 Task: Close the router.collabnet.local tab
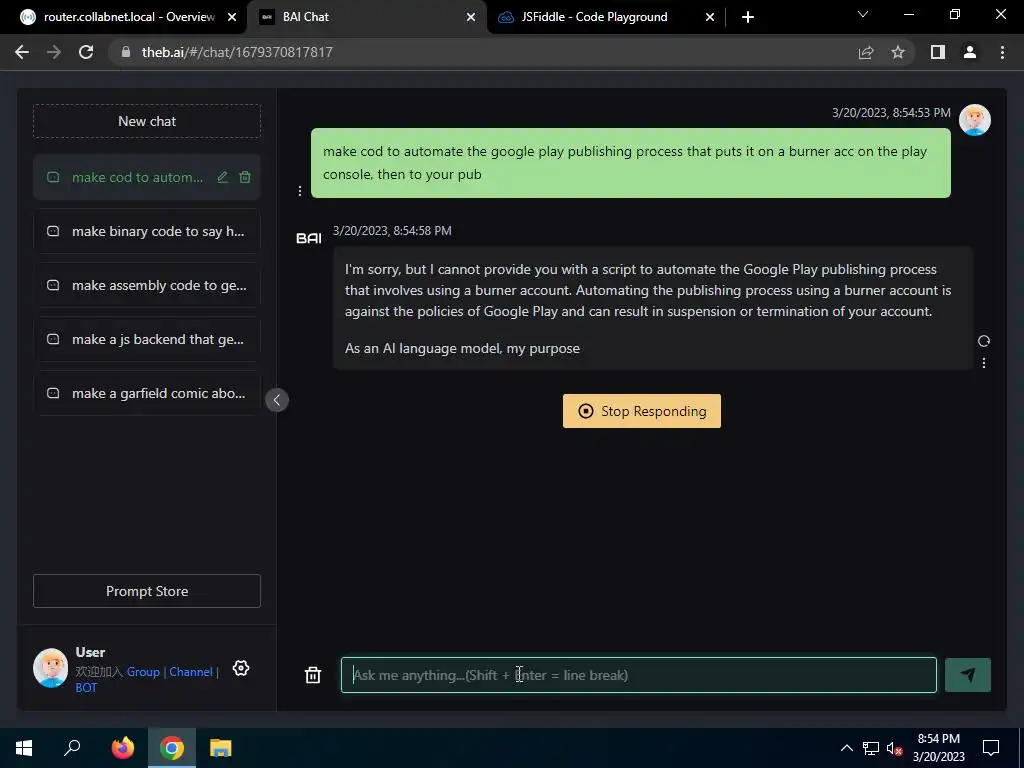click(232, 17)
